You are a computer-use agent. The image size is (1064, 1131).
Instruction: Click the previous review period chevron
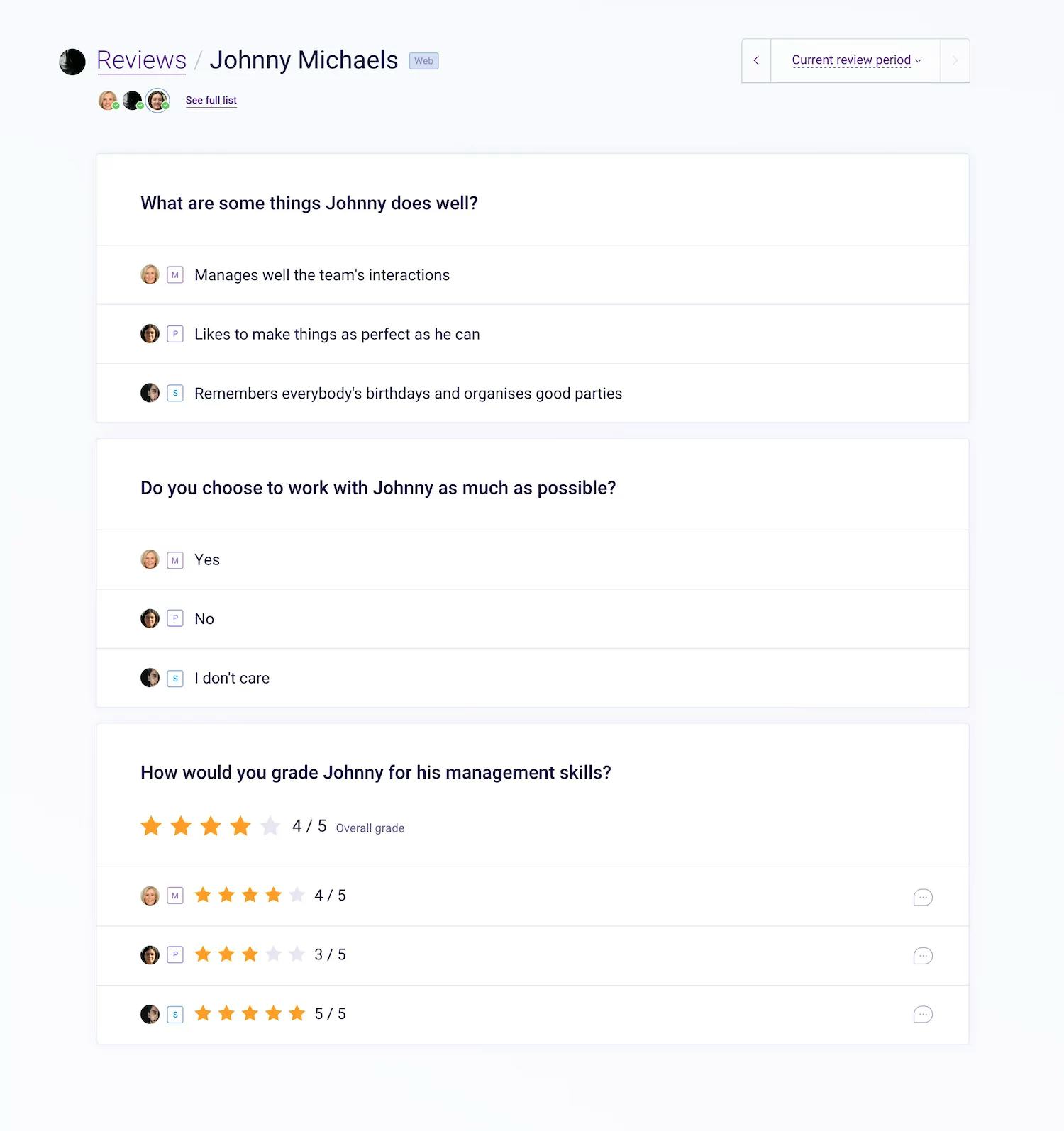(756, 60)
